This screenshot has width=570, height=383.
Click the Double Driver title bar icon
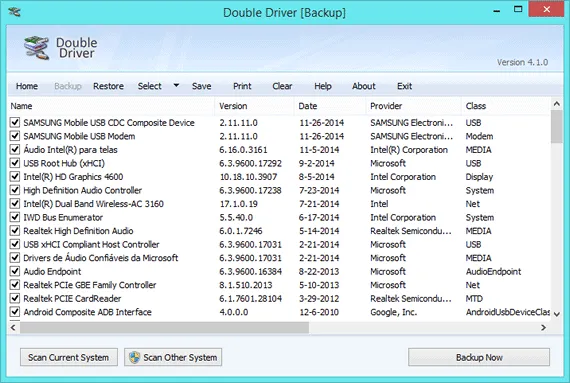click(14, 12)
